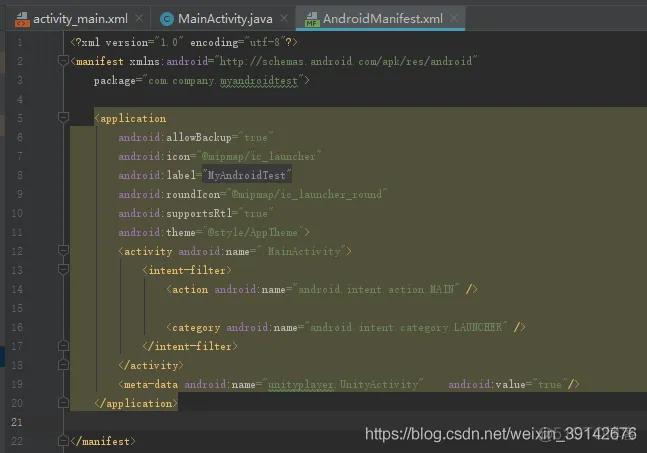Toggle fold at closing intent-filter line 17
Viewport: 647px width, 453px height.
pyautogui.click(x=63, y=346)
